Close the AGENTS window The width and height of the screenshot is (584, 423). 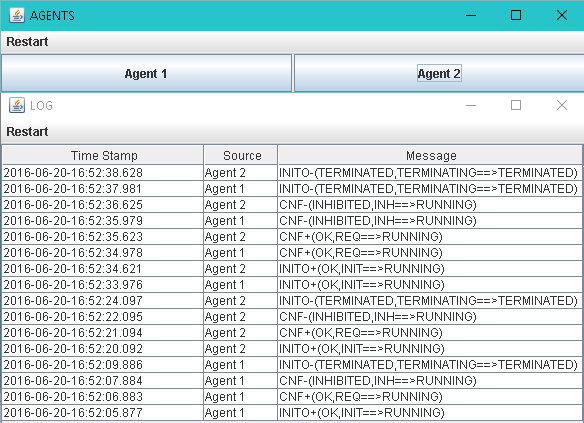[562, 15]
